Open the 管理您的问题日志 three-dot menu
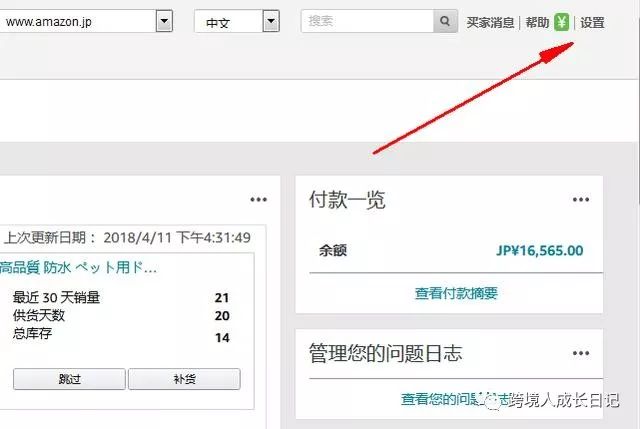The image size is (640, 429). pyautogui.click(x=581, y=353)
